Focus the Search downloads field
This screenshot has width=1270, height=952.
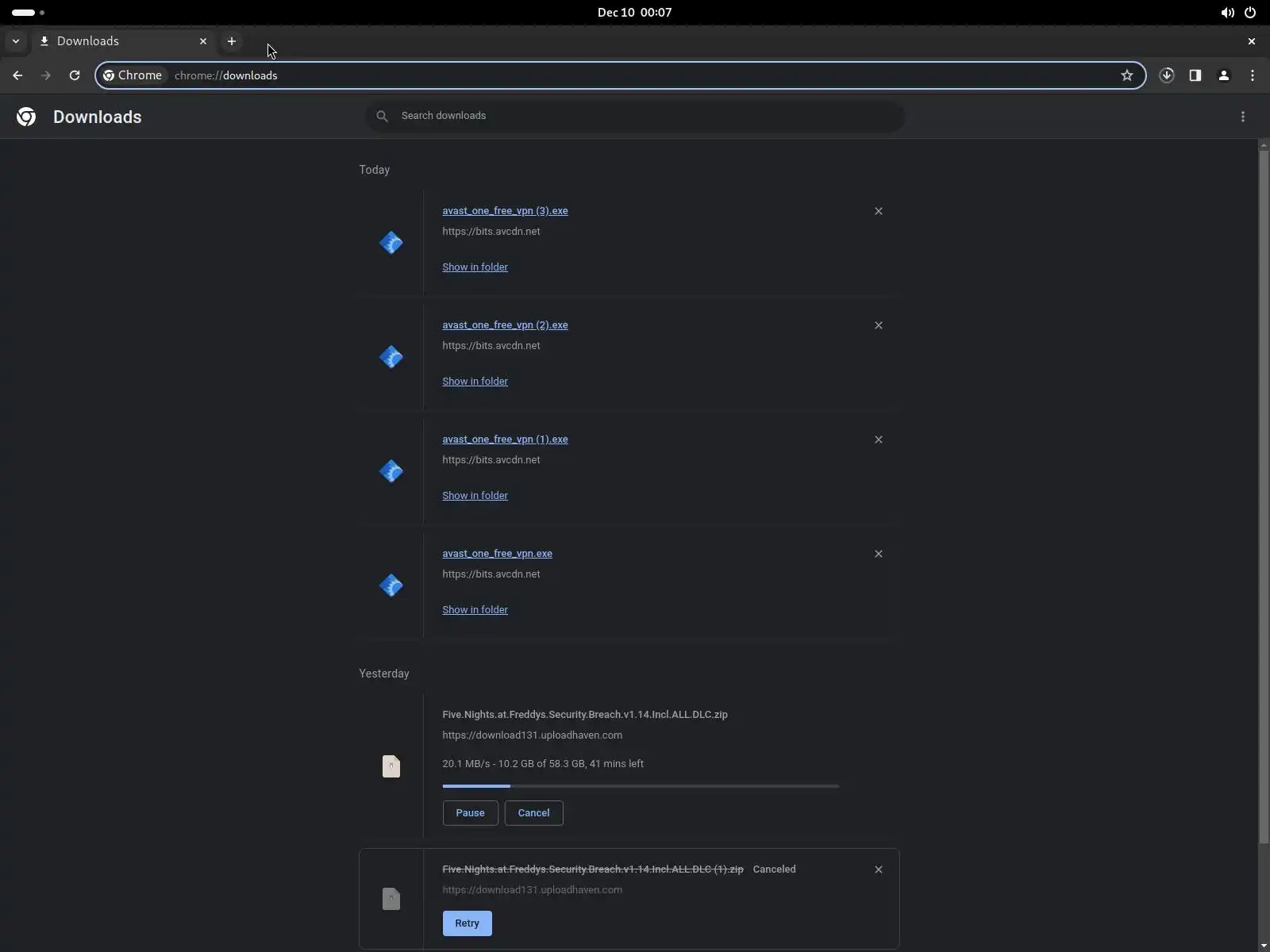(634, 116)
